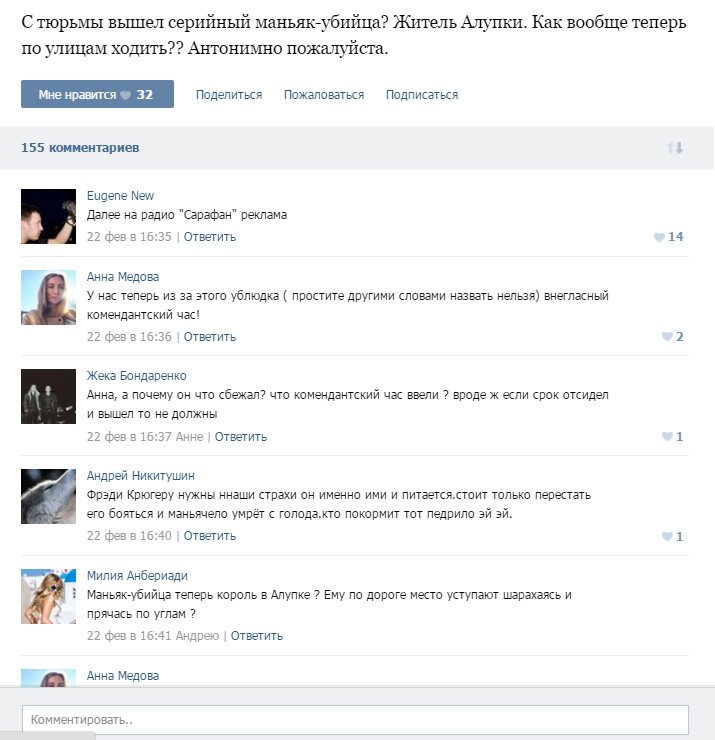Focus the Комментировать input field

(355, 720)
